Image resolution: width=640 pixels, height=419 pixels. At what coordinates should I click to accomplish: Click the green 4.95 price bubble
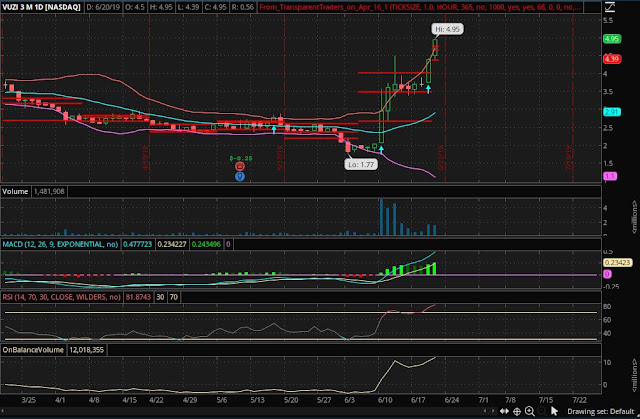tap(612, 39)
